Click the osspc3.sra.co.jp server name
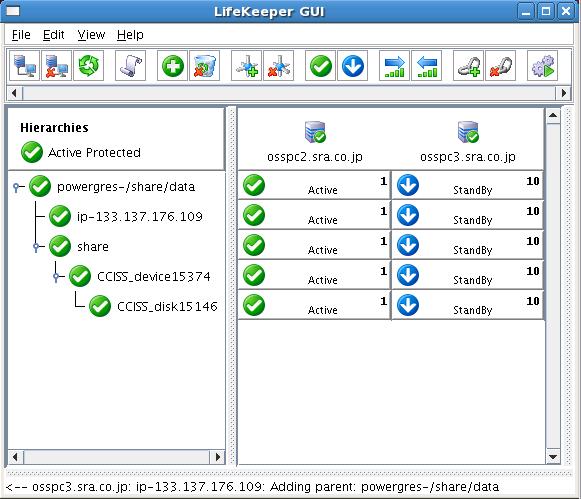Screen dimensions: 581x499 coord(468,157)
